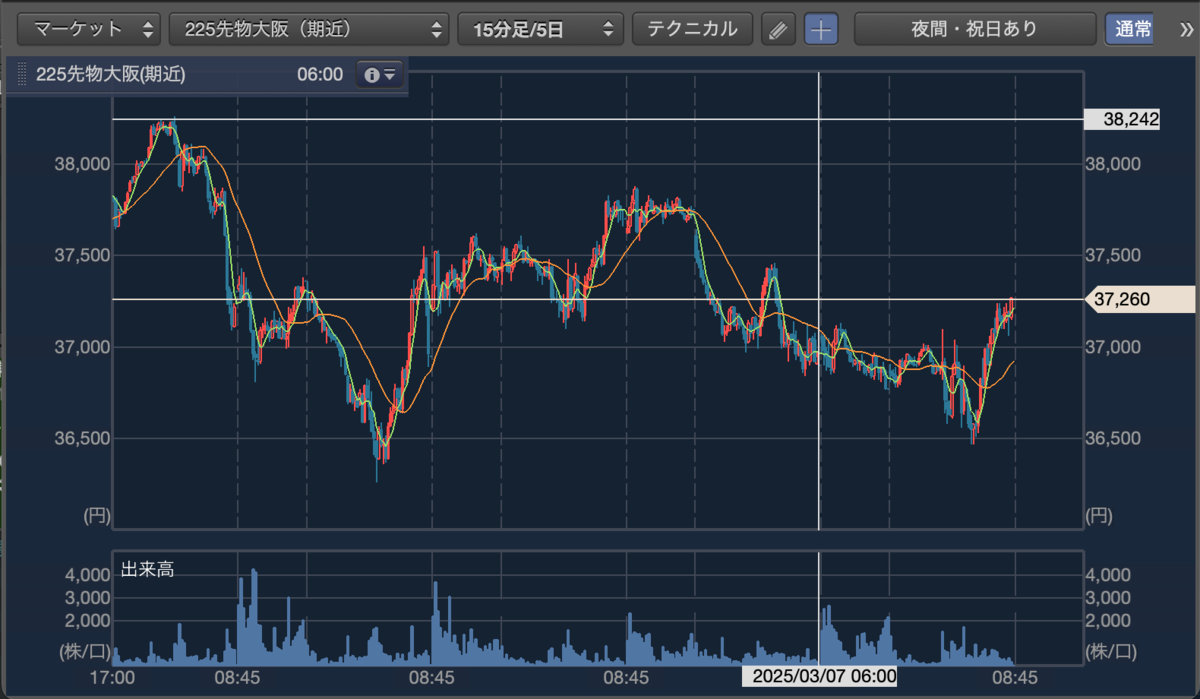Screen dimensions: 1200x699
Task: Open the テクニカル settings button
Action: pos(692,29)
